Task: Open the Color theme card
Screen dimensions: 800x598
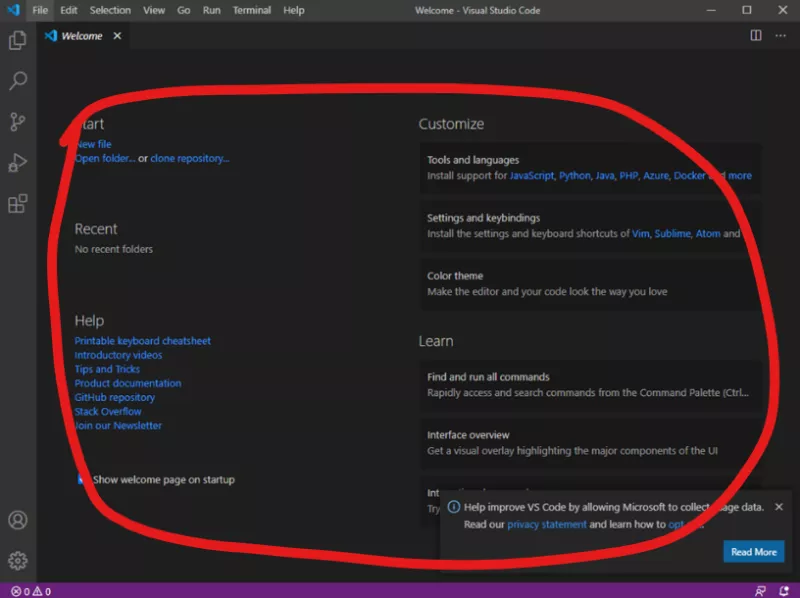Action: 590,284
